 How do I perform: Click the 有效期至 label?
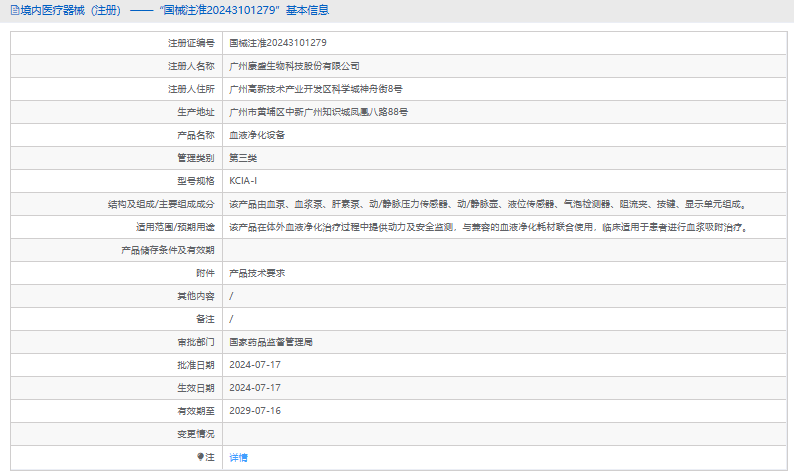(x=196, y=411)
